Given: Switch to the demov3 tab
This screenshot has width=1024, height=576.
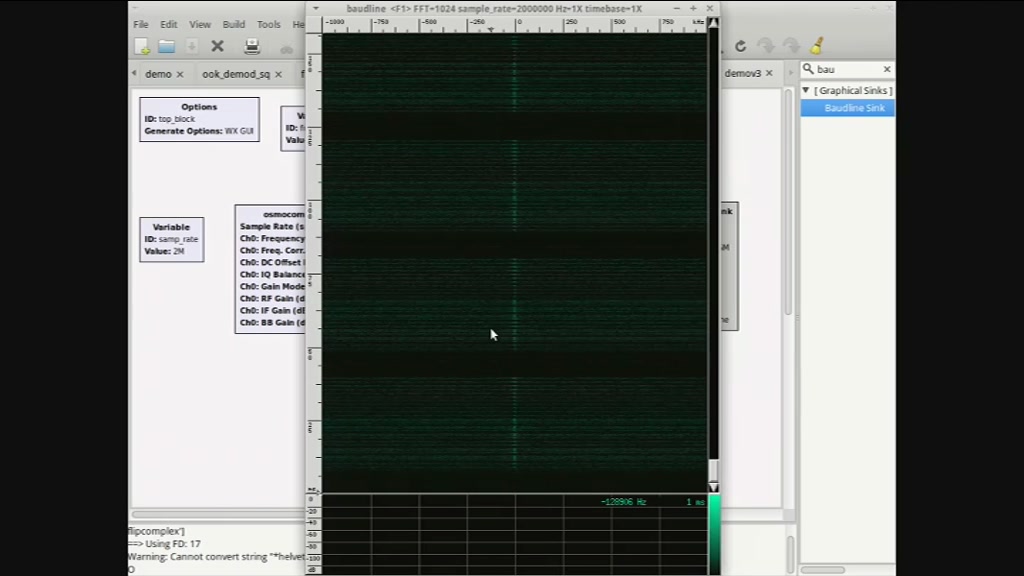Looking at the screenshot, I should click(743, 73).
